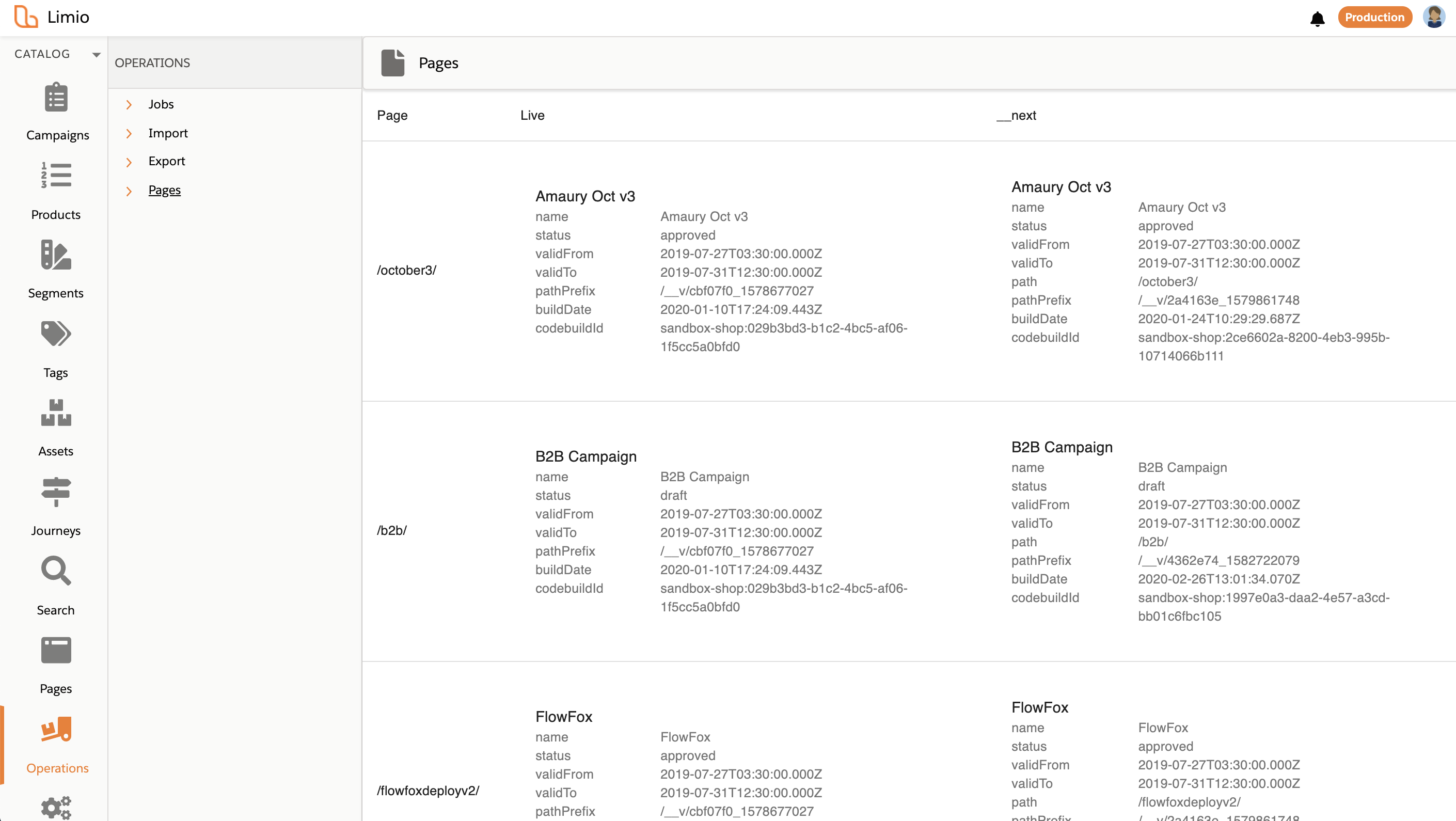Click the Page column header
This screenshot has height=821, width=1456.
click(392, 115)
